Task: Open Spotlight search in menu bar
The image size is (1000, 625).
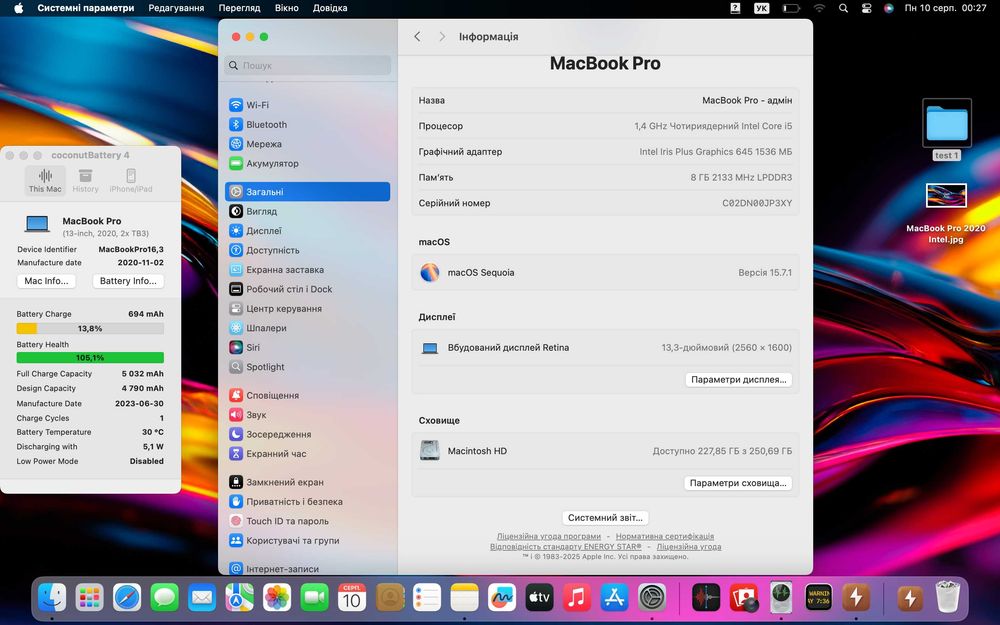Action: point(843,8)
